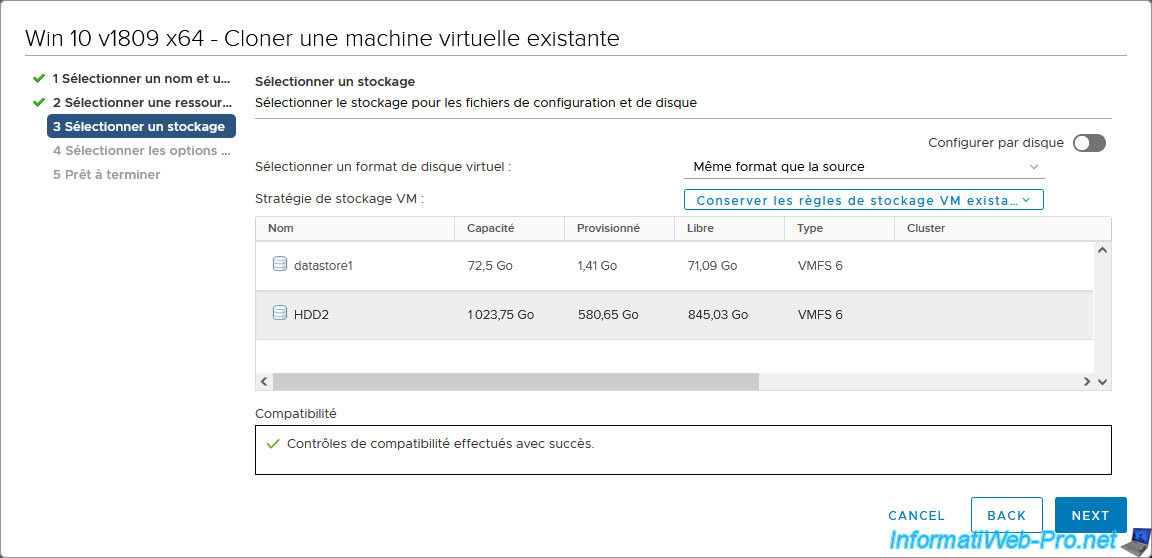Click the Sélectionner un format de disque label
Viewport: 1152px width, 558px height.
[x=383, y=167]
